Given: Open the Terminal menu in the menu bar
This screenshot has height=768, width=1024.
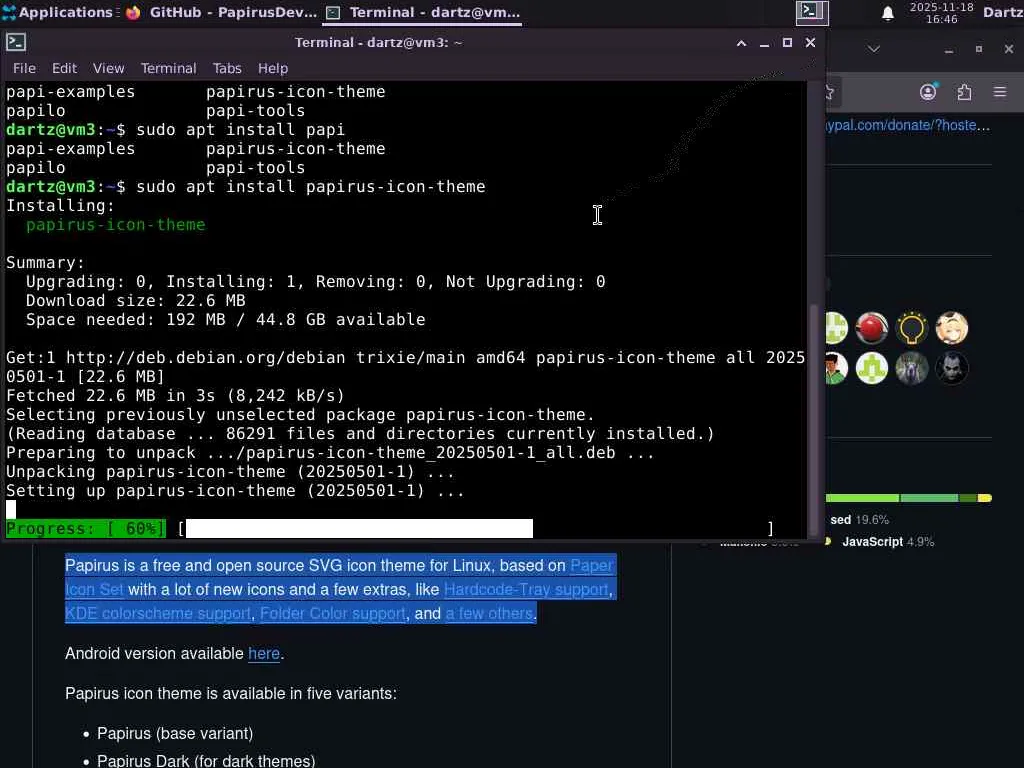Looking at the screenshot, I should tap(168, 69).
